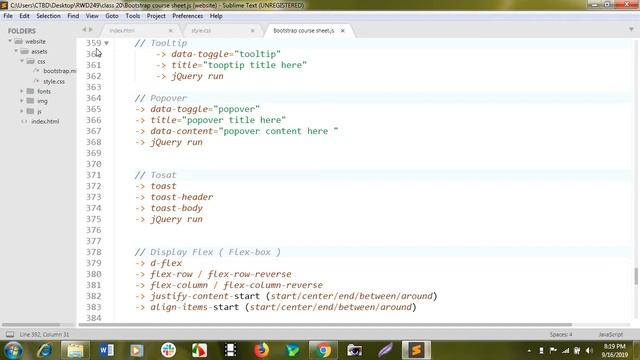Open File menu
This screenshot has height=360, width=640.
pos(8,16)
